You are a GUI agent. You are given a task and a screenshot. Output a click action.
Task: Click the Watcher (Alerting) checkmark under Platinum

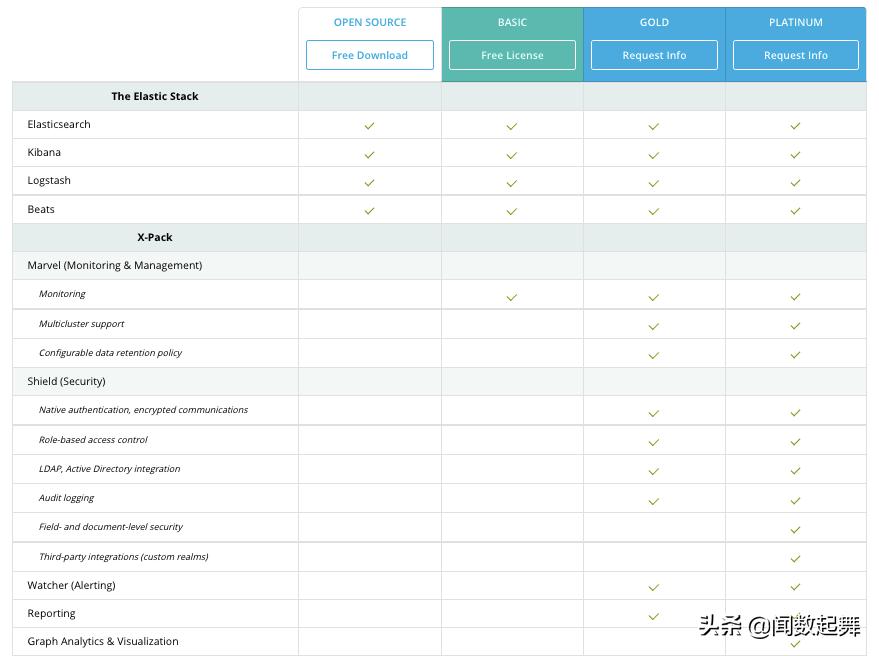click(795, 586)
